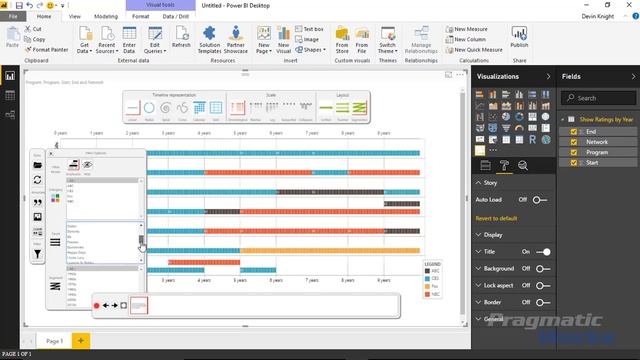640x360 pixels.
Task: Click the red record scene button
Action: click(x=96, y=305)
